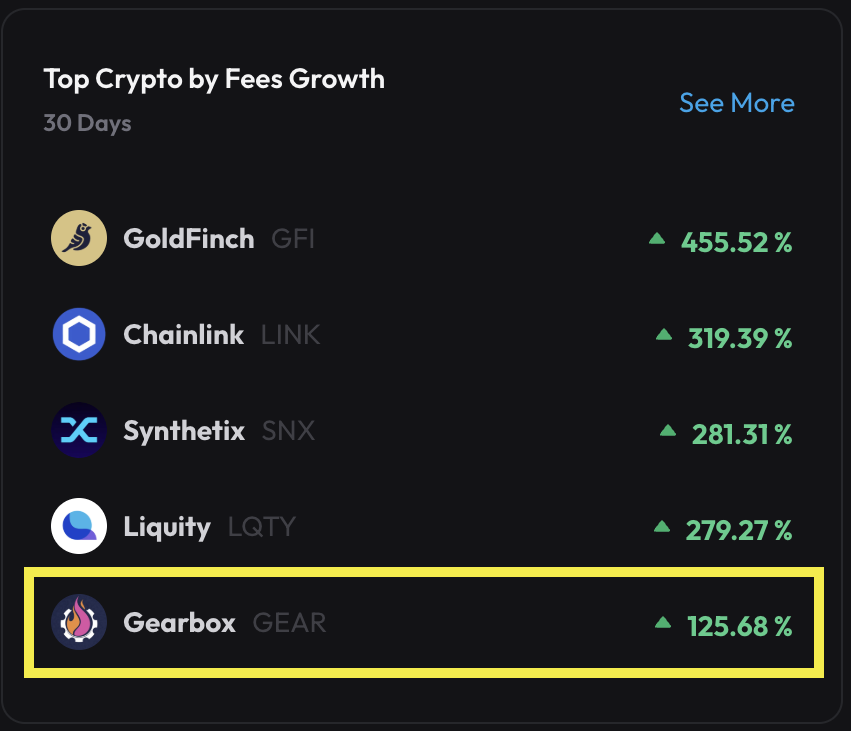Click the GoldFinch bird logo icon
Image resolution: width=851 pixels, height=731 pixels.
click(x=79, y=238)
